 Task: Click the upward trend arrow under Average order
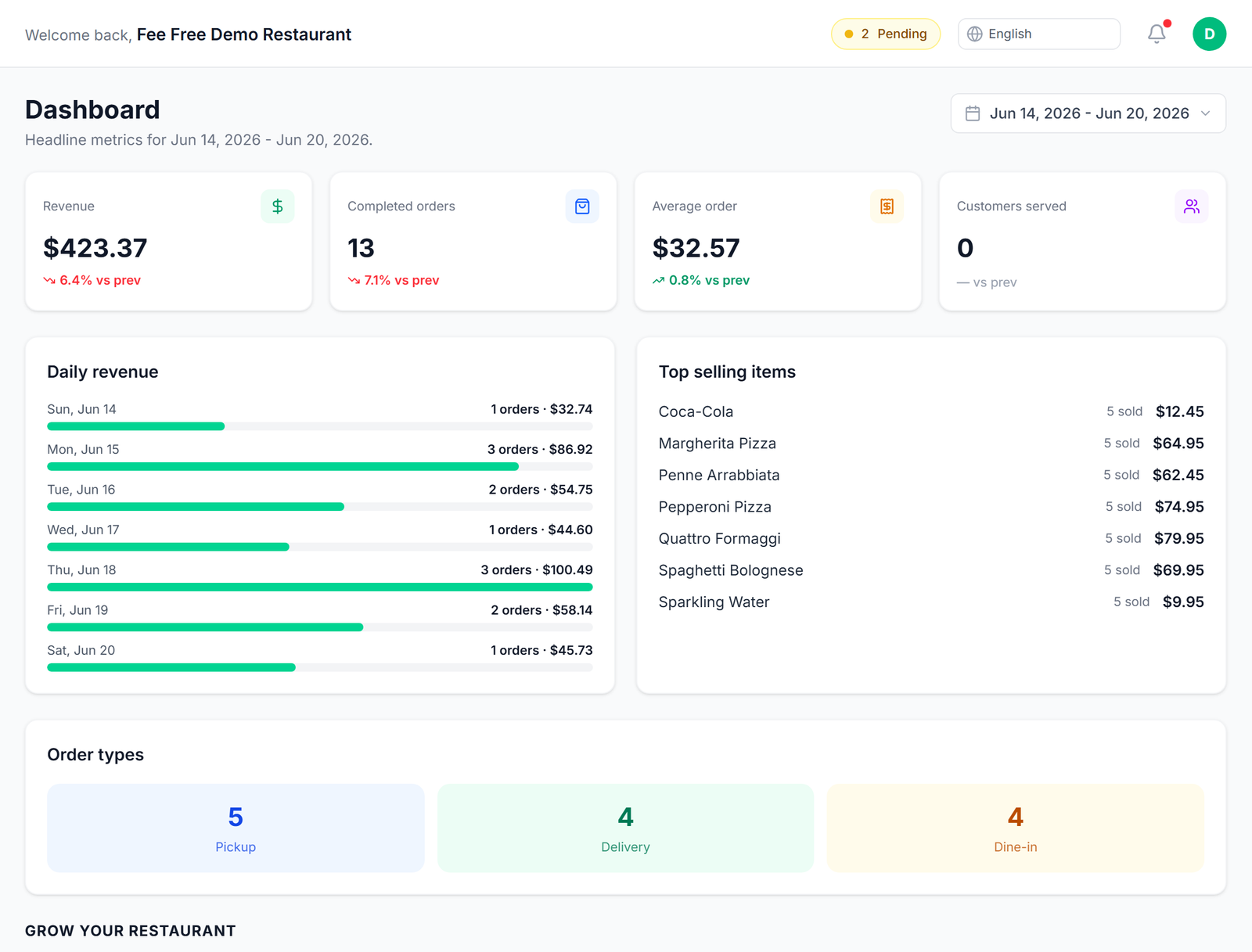click(x=659, y=280)
